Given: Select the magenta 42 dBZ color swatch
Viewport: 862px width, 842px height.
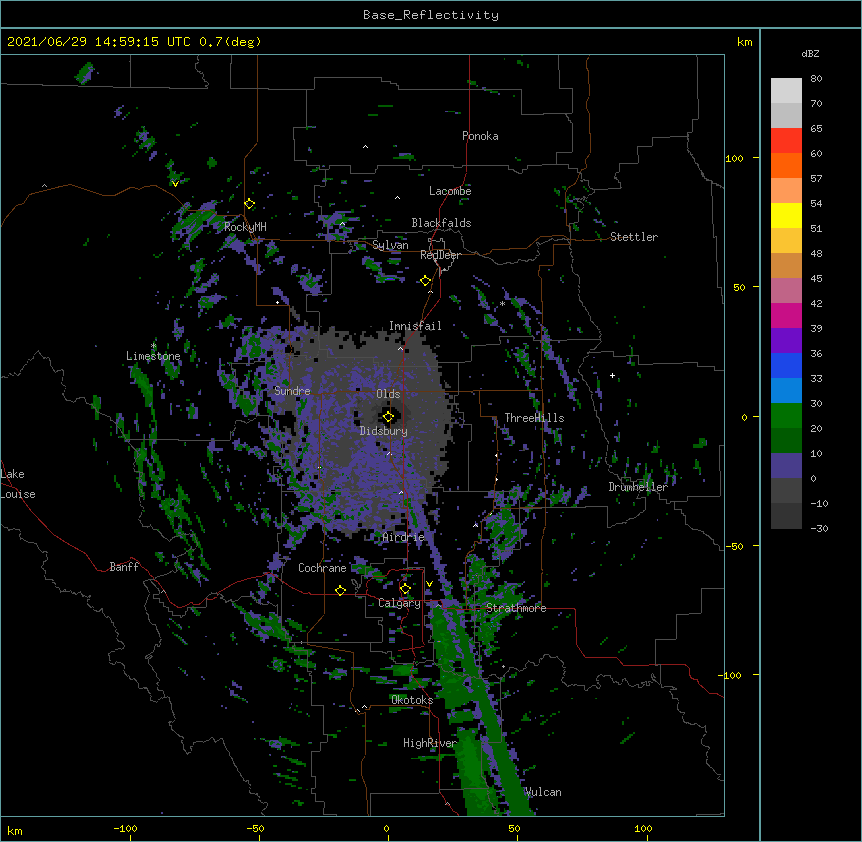Looking at the screenshot, I should (x=786, y=315).
